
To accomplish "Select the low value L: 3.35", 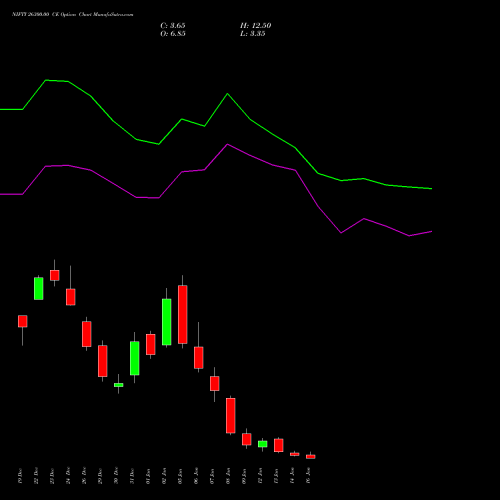I will tap(253, 34).
